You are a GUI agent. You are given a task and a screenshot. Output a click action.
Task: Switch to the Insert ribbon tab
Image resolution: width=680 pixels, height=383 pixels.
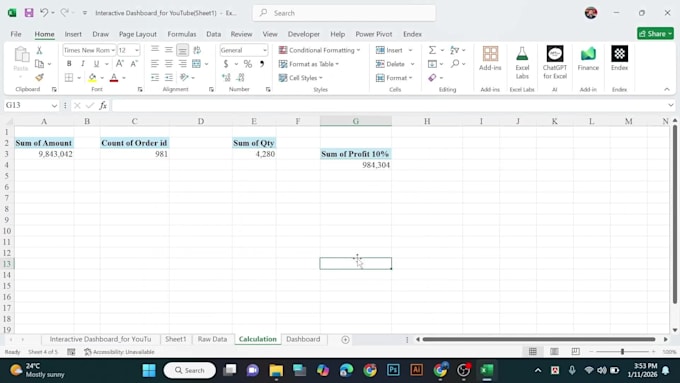(x=73, y=34)
